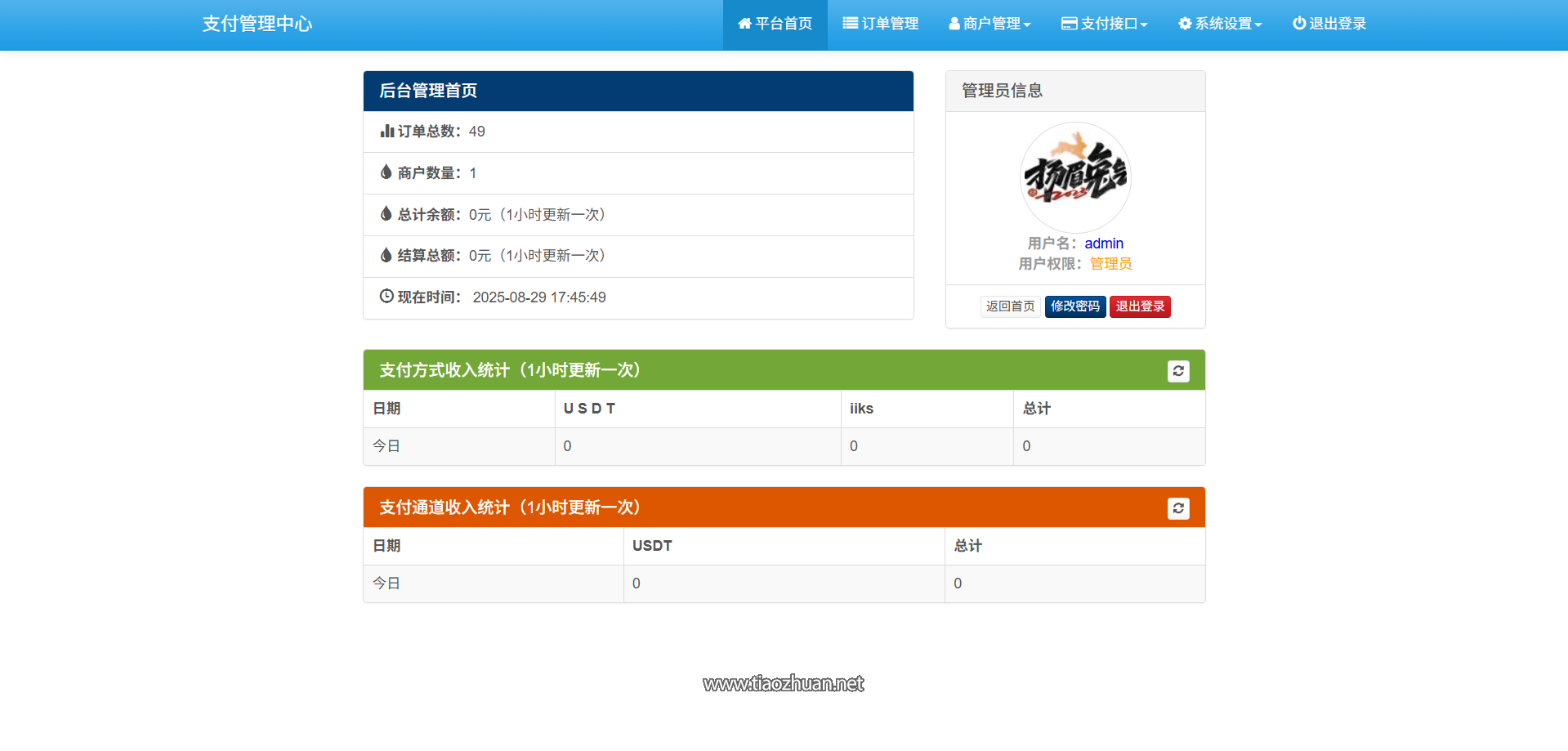Expand the 商户管理 dropdown menu
1568x751 pixels.
989,24
